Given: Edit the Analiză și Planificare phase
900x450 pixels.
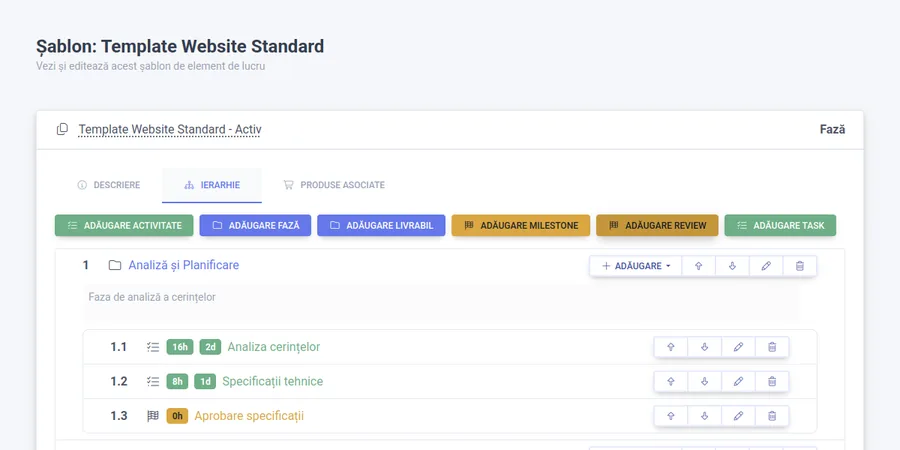Looking at the screenshot, I should [x=766, y=266].
